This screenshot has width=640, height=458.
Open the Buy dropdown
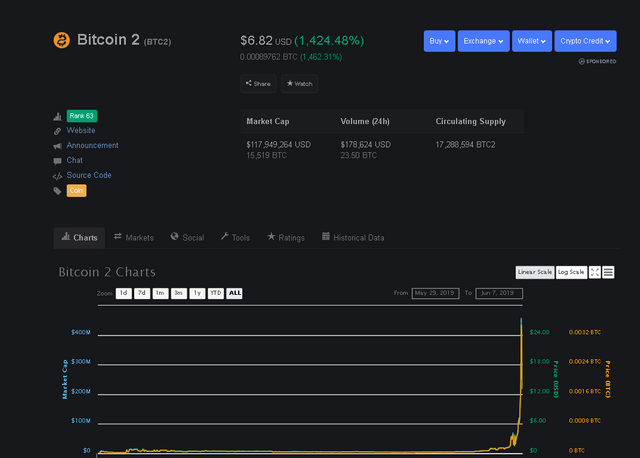(x=439, y=41)
